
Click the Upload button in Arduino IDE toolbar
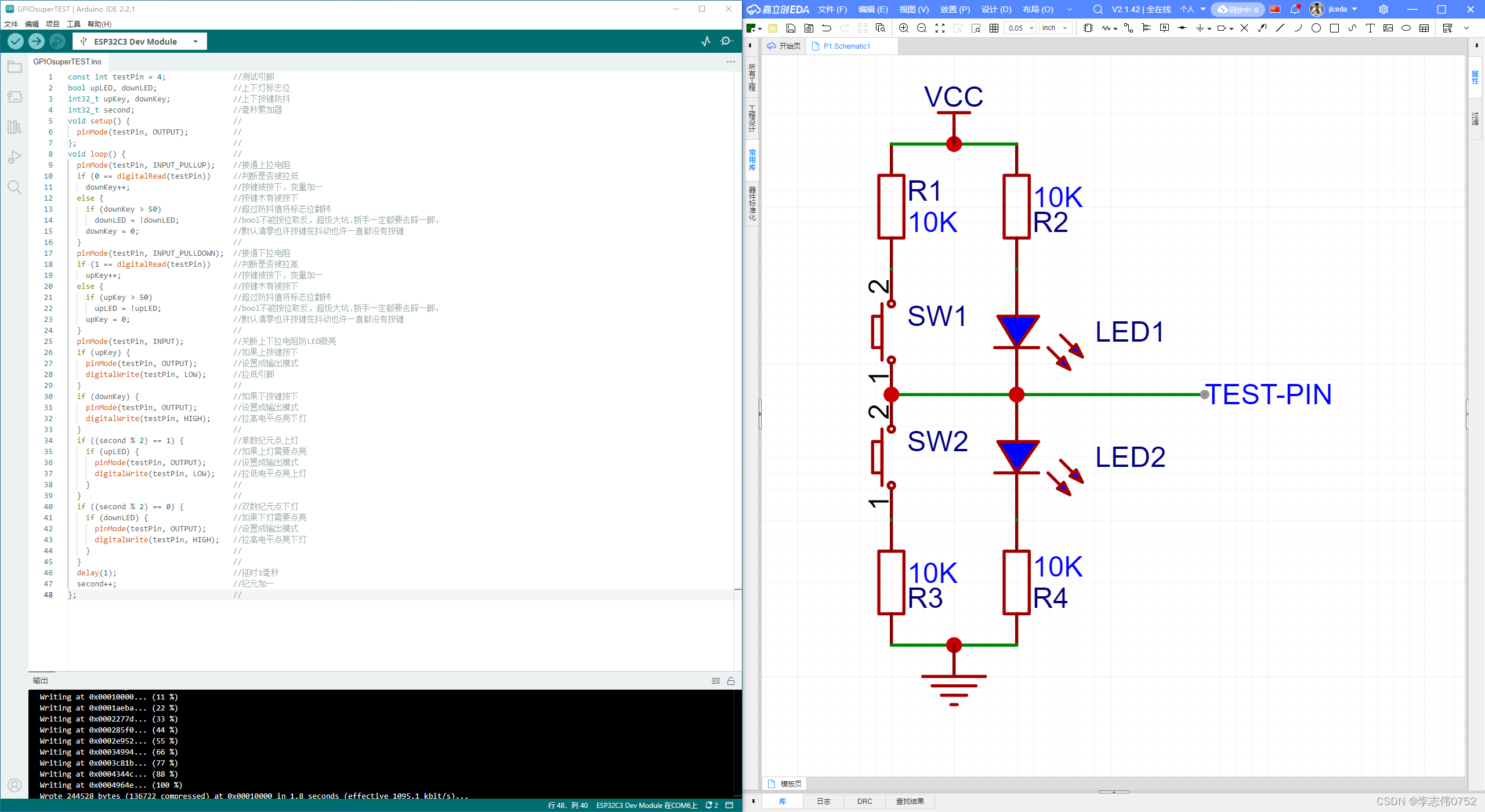point(37,41)
